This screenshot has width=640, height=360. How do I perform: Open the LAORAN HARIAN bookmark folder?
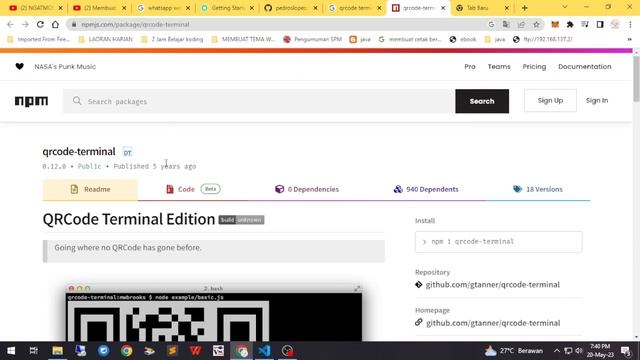tap(106, 39)
